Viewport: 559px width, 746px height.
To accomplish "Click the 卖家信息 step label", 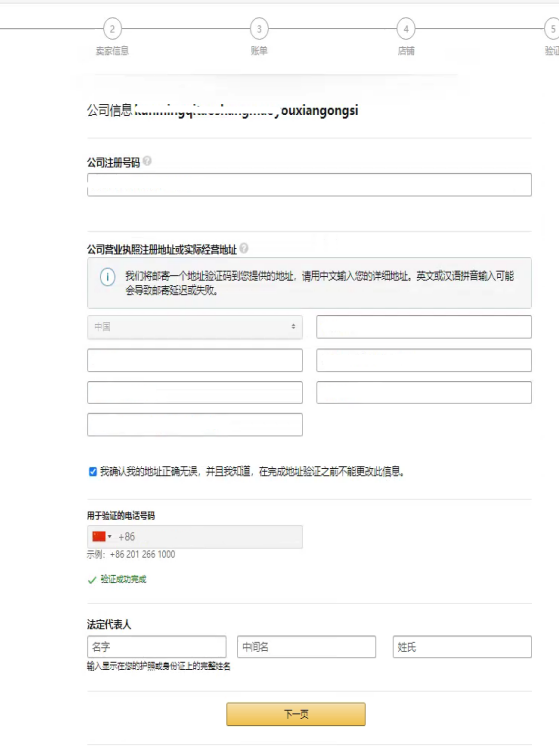I will point(112,50).
